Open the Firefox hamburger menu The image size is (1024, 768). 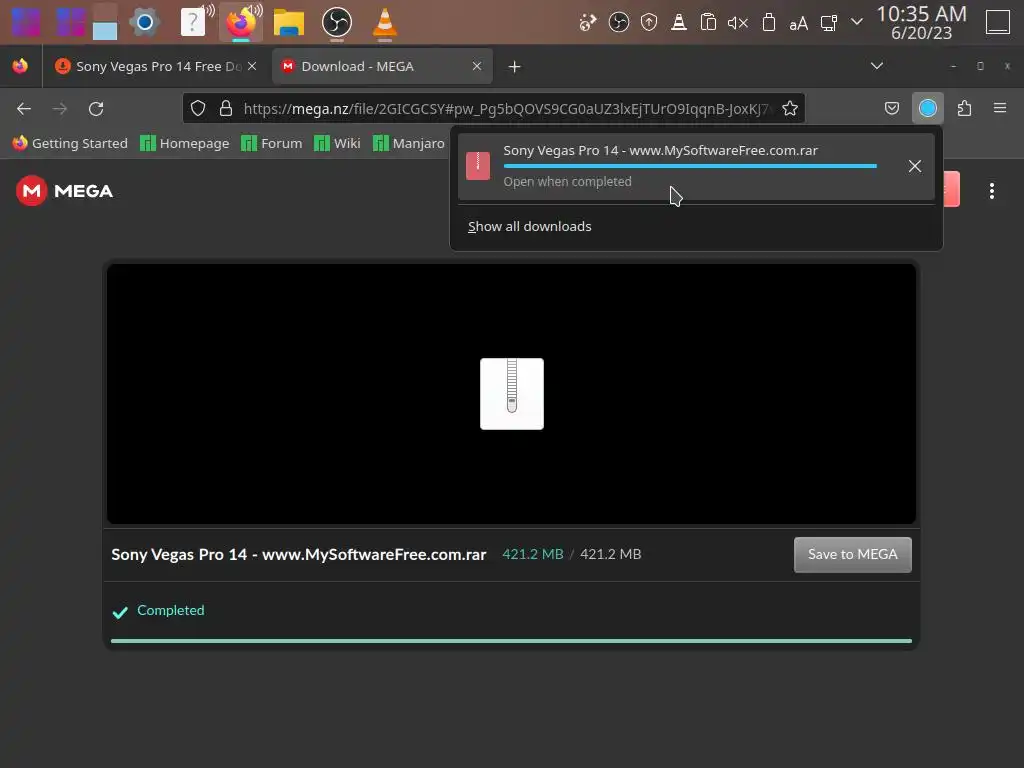pyautogui.click(x=1000, y=108)
